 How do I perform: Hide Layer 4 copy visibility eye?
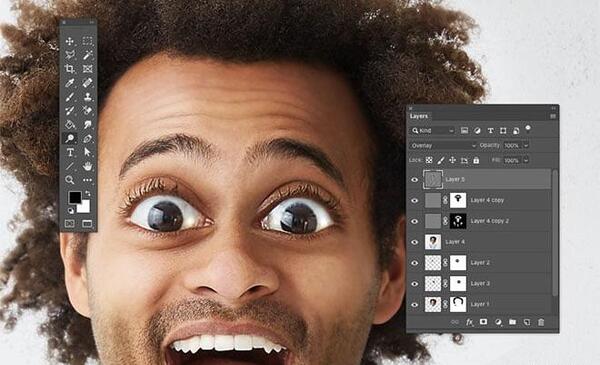click(x=415, y=200)
